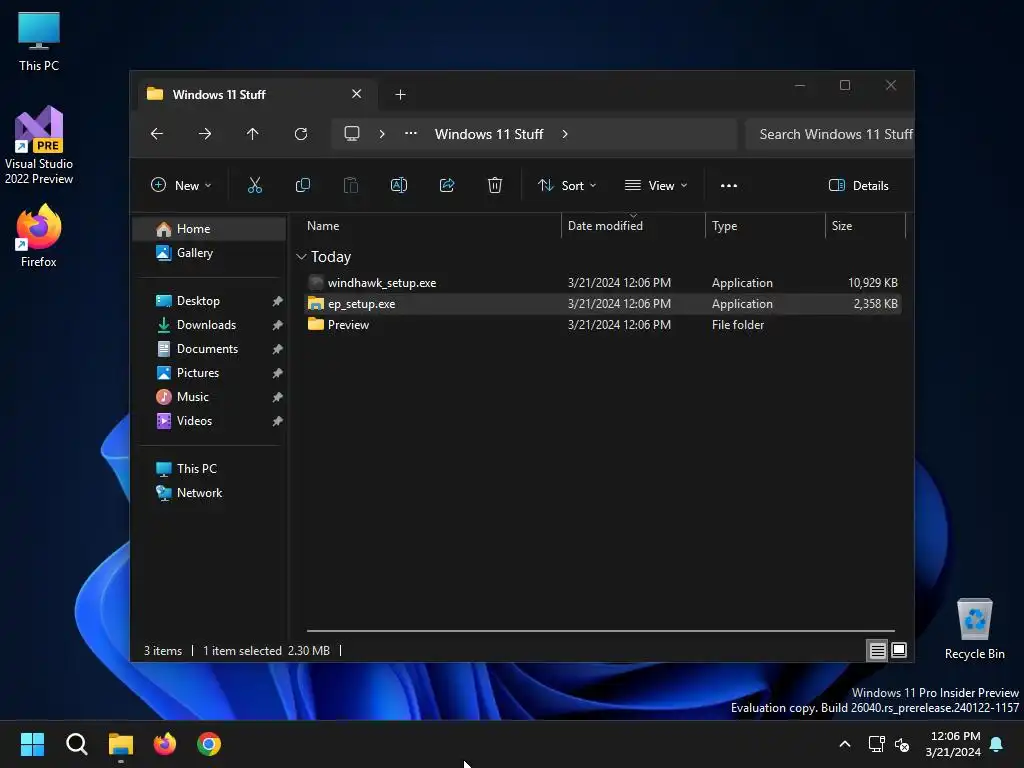Sort by Date modified column header

[x=633, y=226]
